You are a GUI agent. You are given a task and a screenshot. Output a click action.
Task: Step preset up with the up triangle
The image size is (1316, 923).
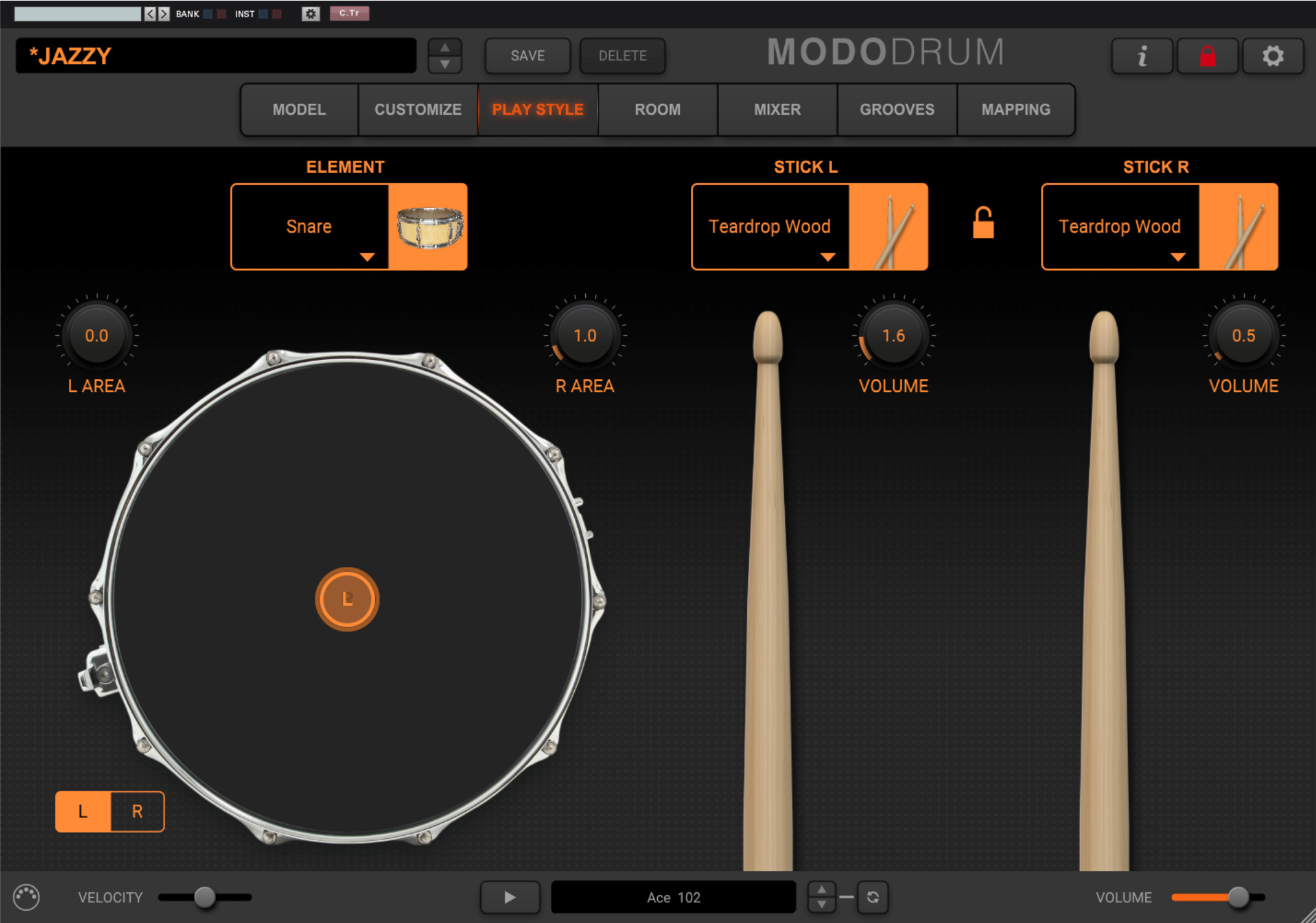445,48
